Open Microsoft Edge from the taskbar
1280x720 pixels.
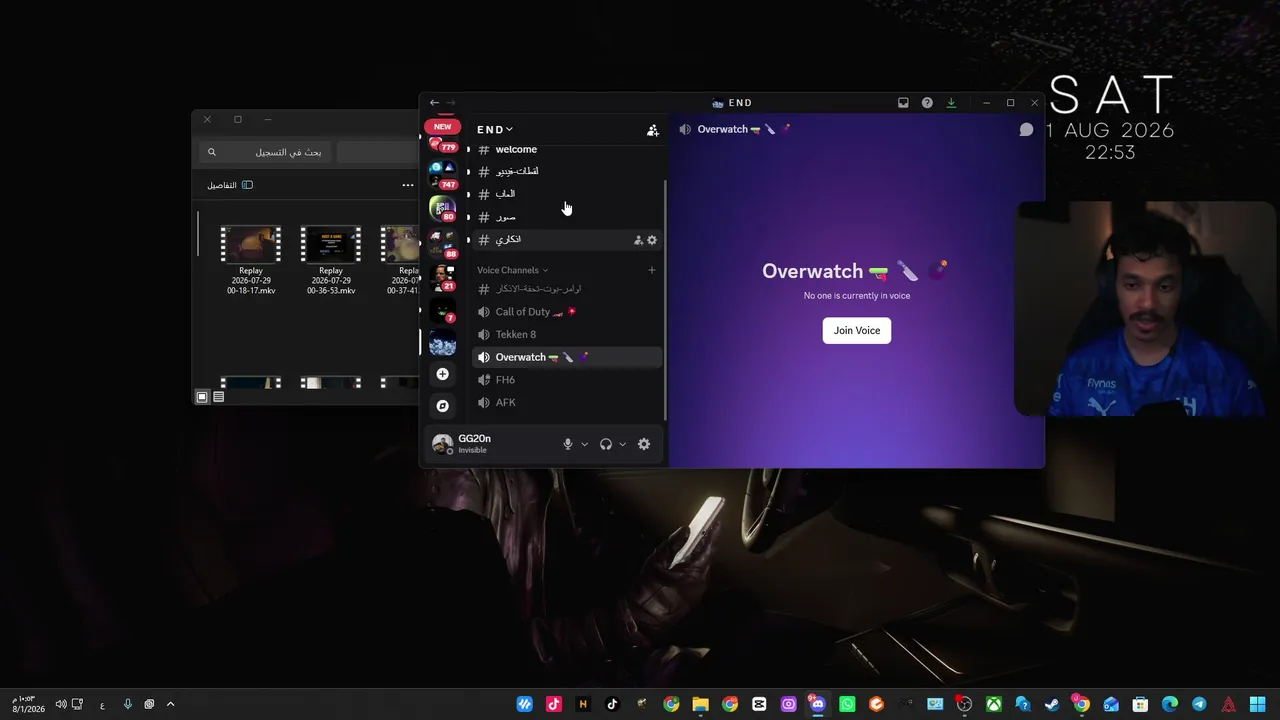[x=1170, y=704]
